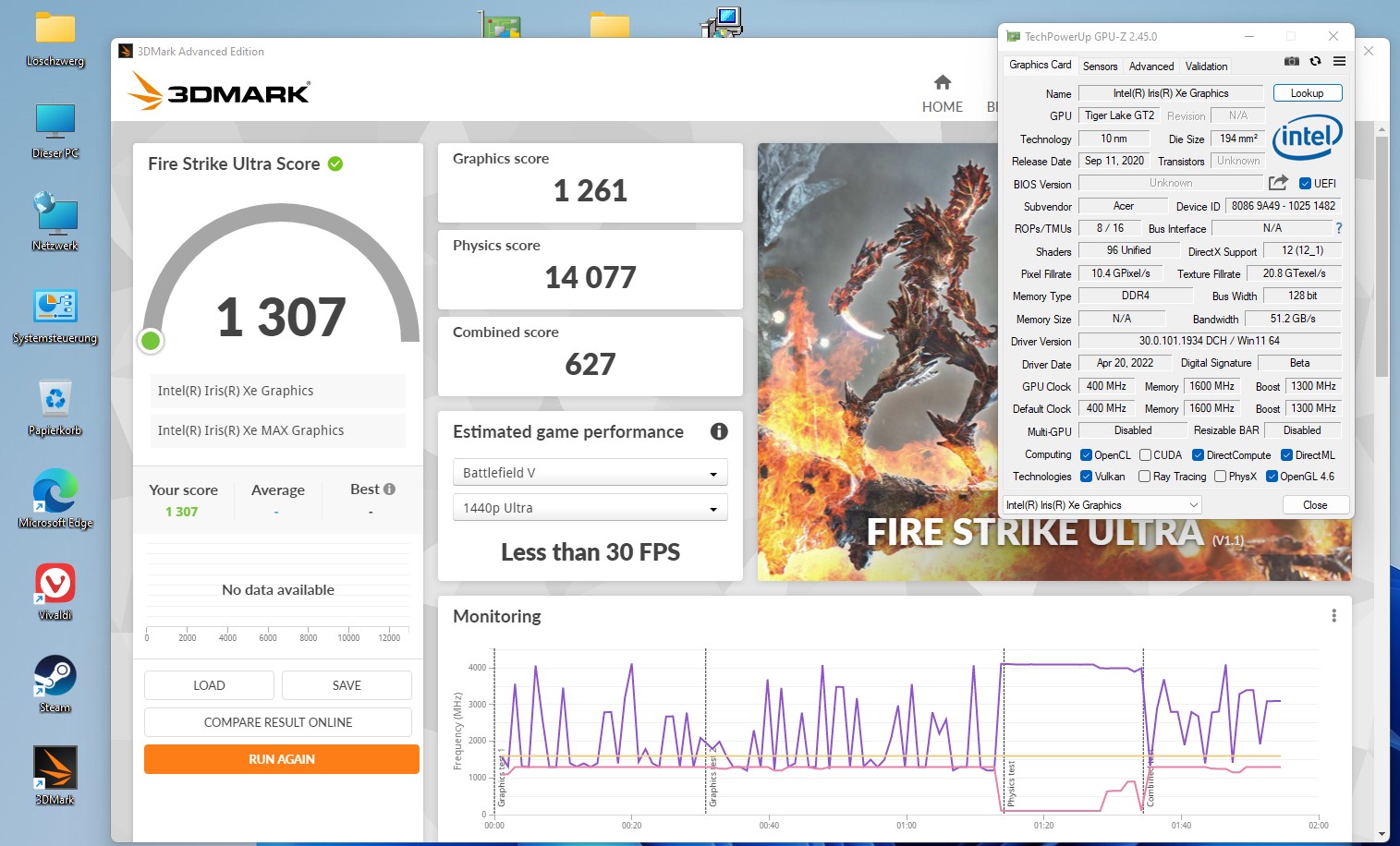The width and height of the screenshot is (1400, 846).
Task: Toggle Vulkan checkbox
Action: 1086,477
